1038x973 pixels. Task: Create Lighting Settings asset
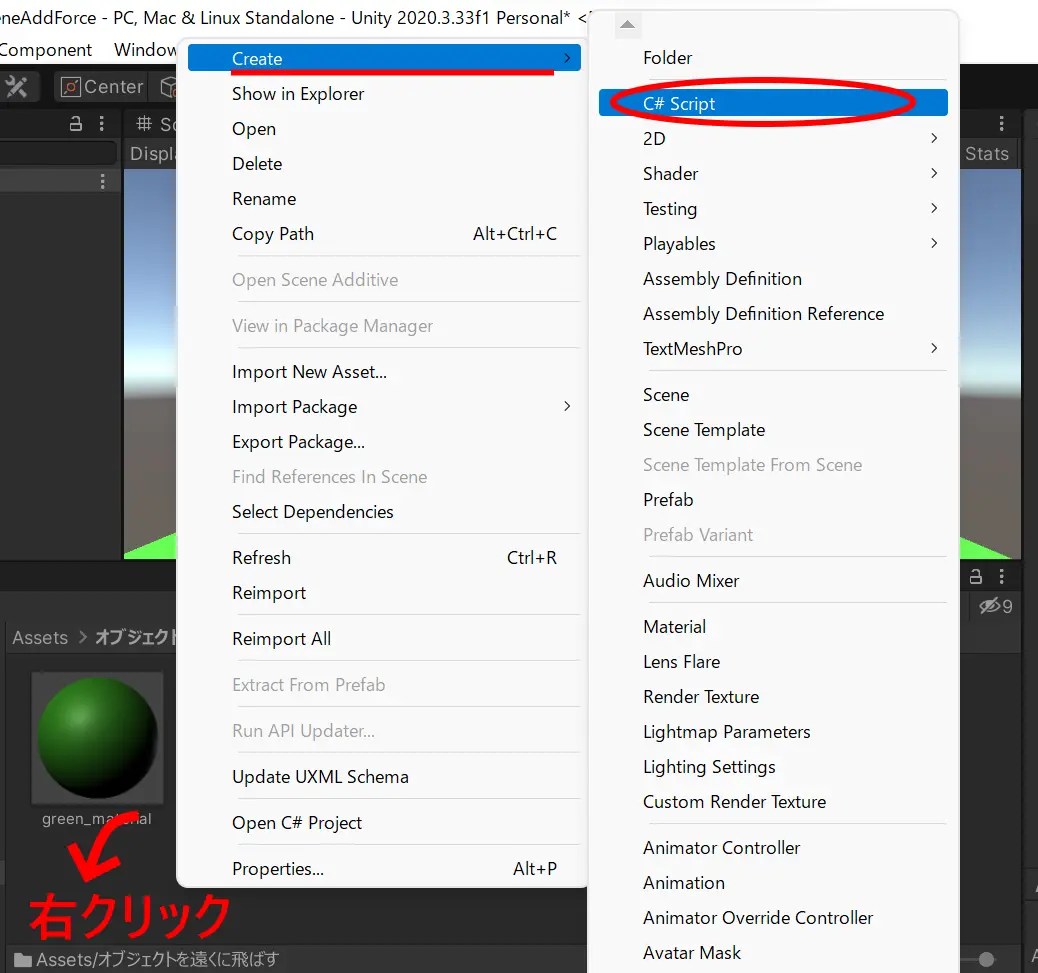pyautogui.click(x=773, y=767)
